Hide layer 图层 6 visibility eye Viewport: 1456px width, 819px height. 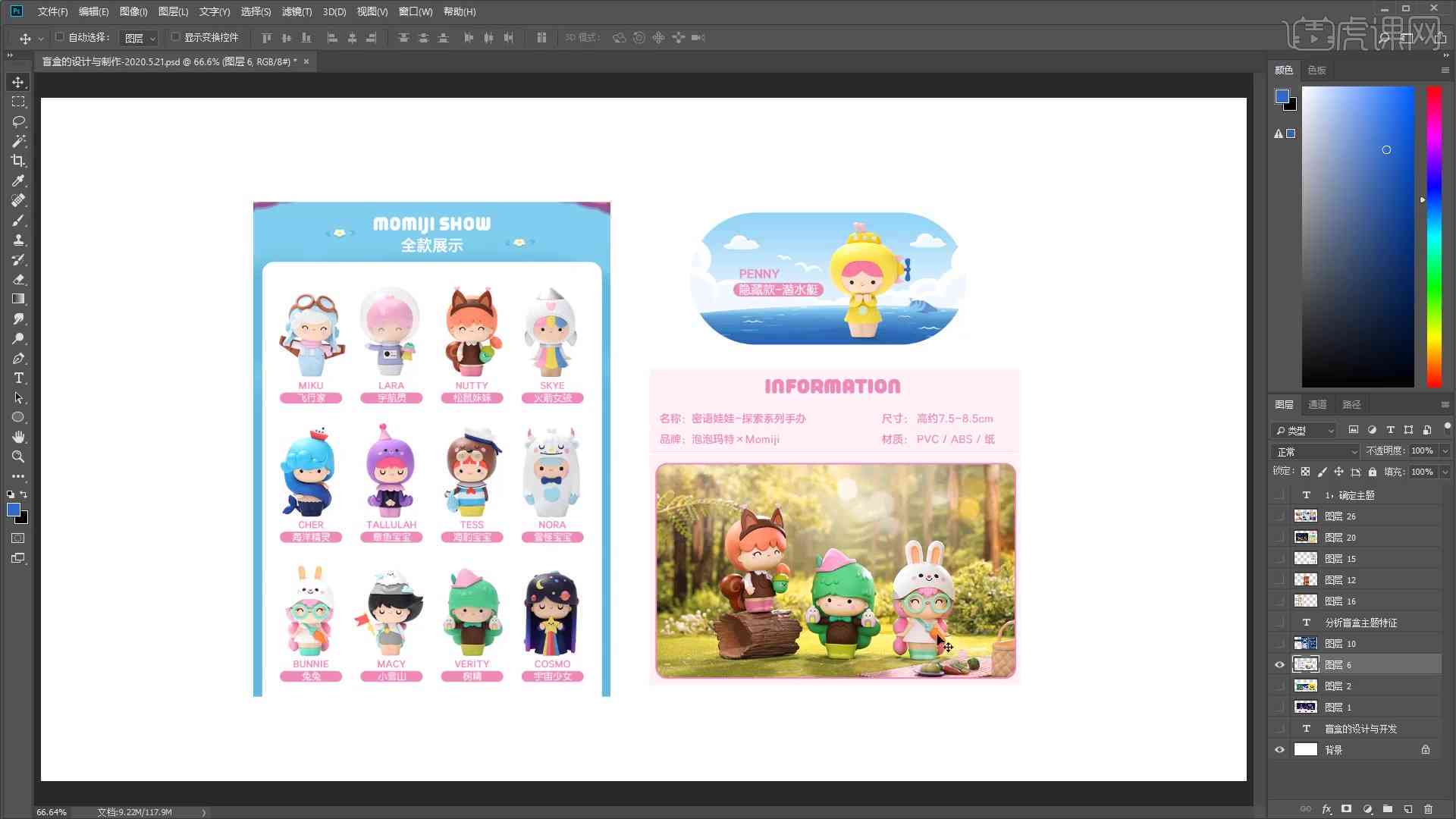[x=1280, y=665]
